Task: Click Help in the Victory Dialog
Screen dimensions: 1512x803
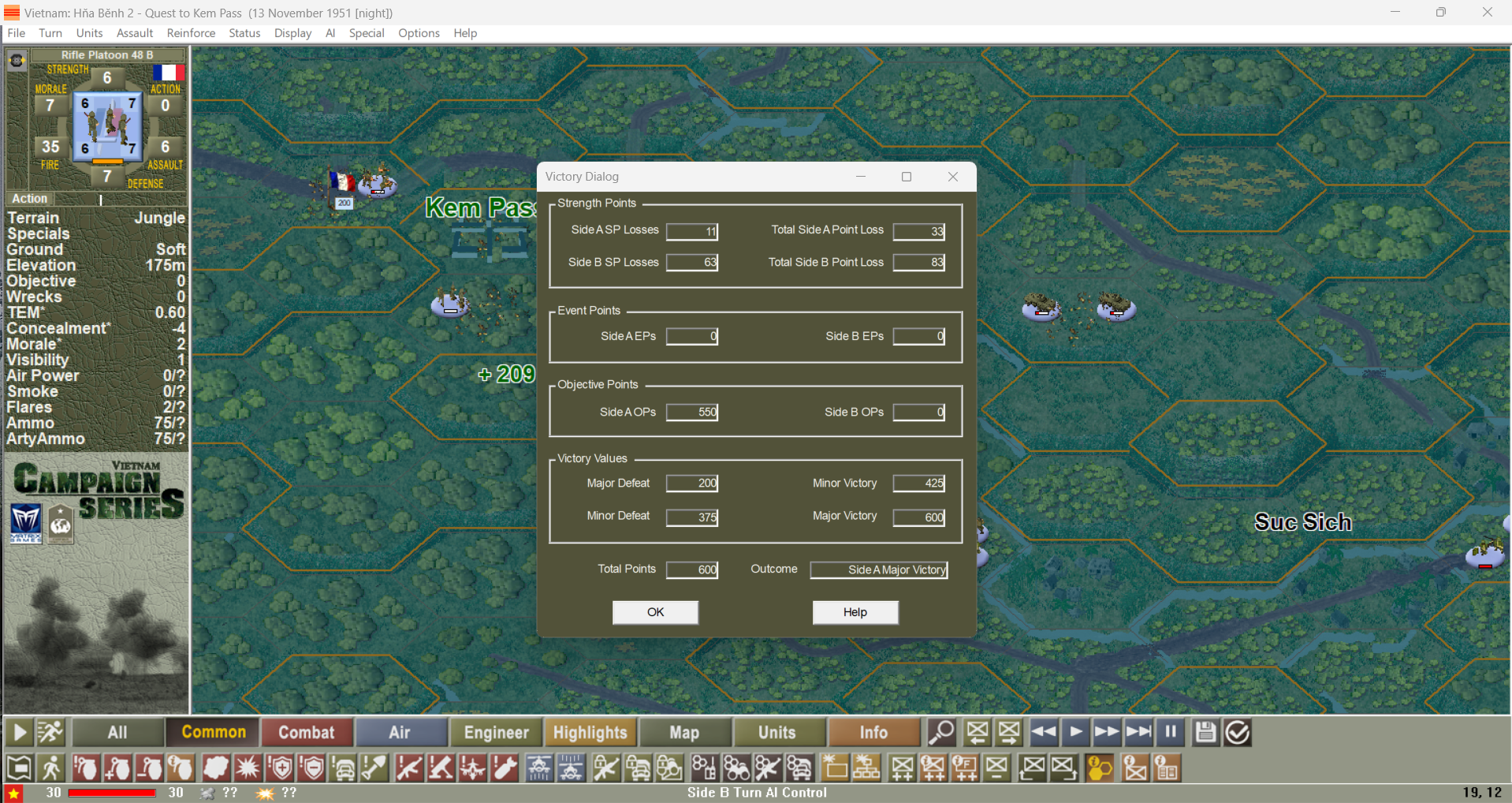Action: tap(855, 612)
